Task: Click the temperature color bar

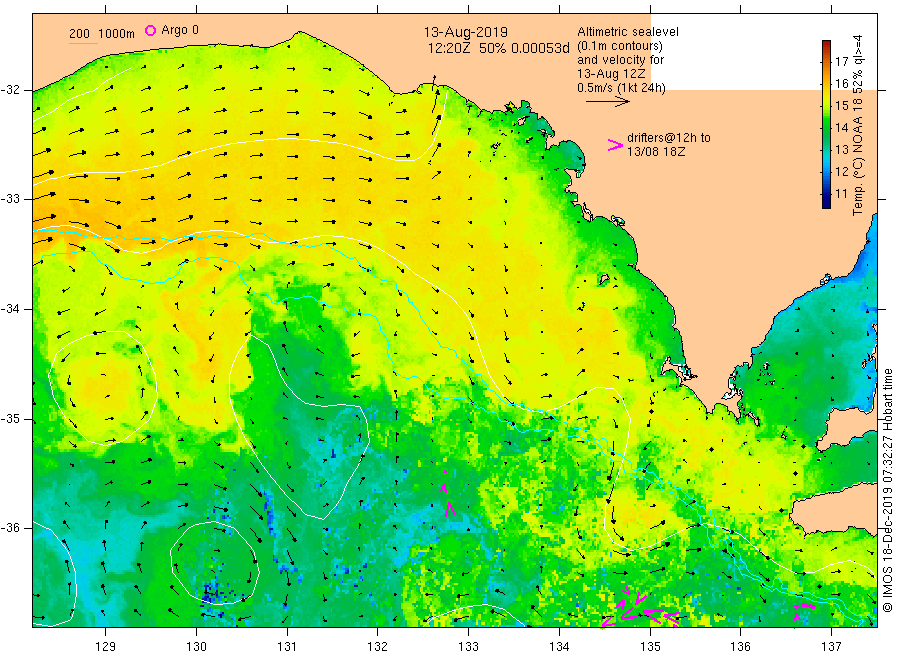Action: pyautogui.click(x=827, y=124)
